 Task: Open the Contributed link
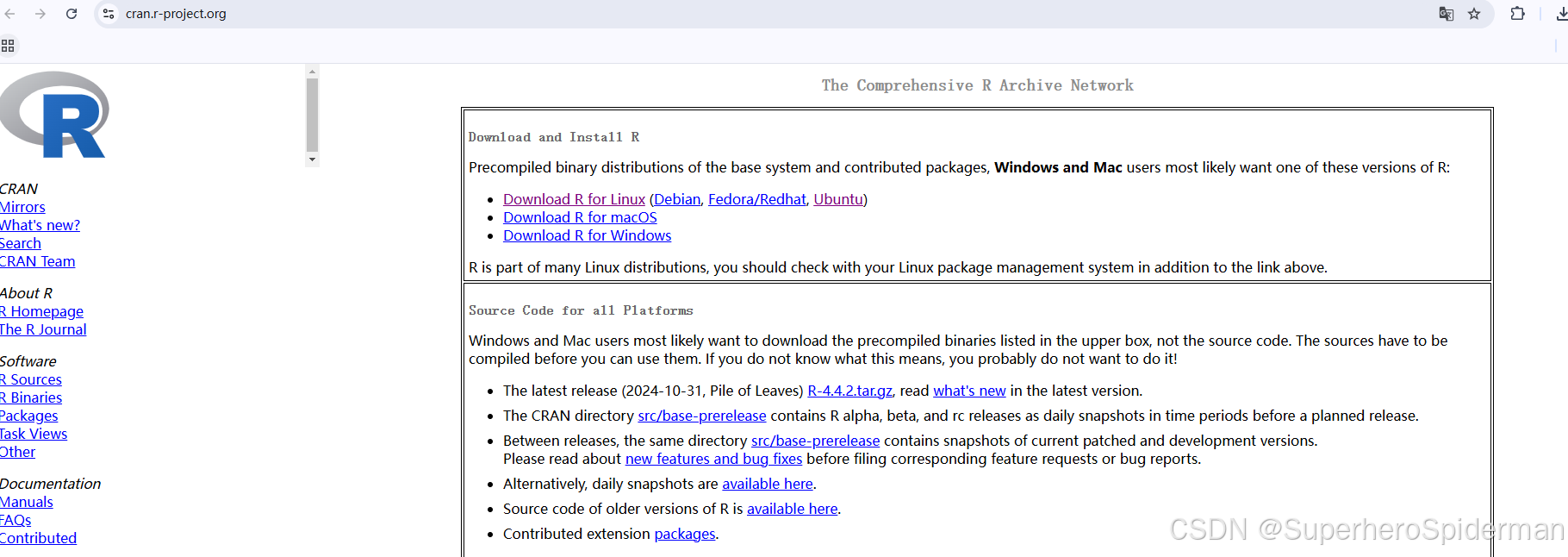pyautogui.click(x=38, y=538)
